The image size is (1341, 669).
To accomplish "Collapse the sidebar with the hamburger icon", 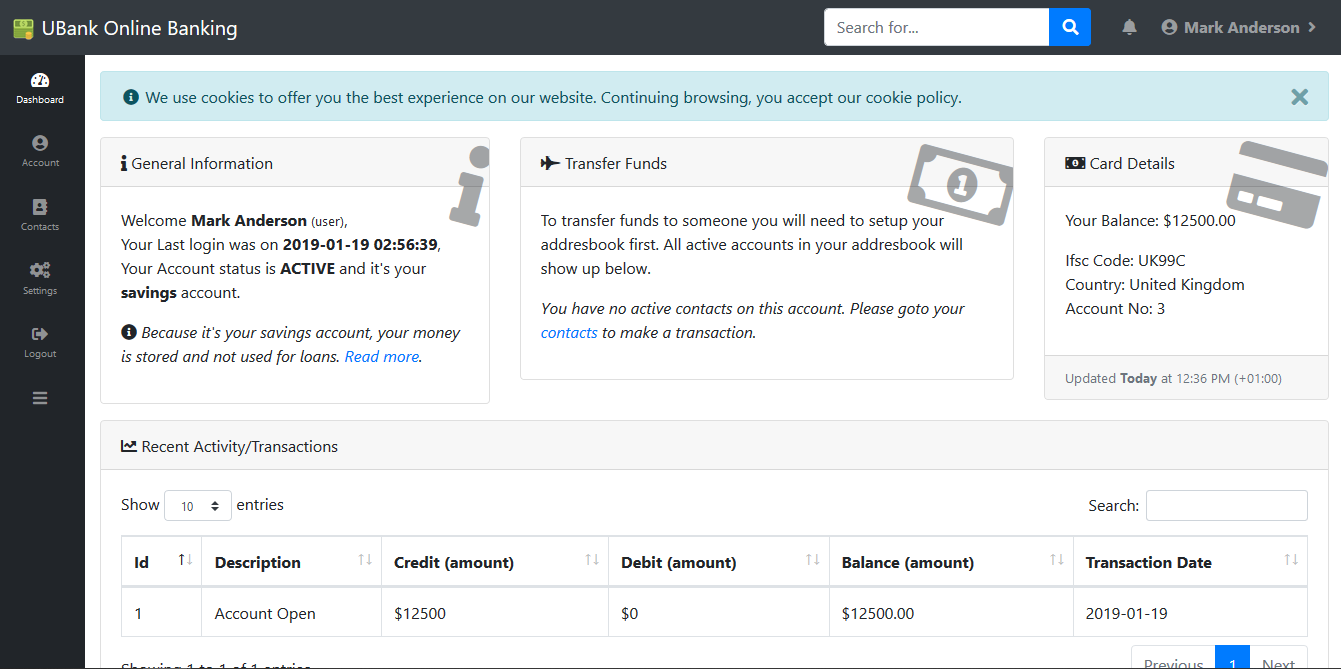I will tap(40, 397).
